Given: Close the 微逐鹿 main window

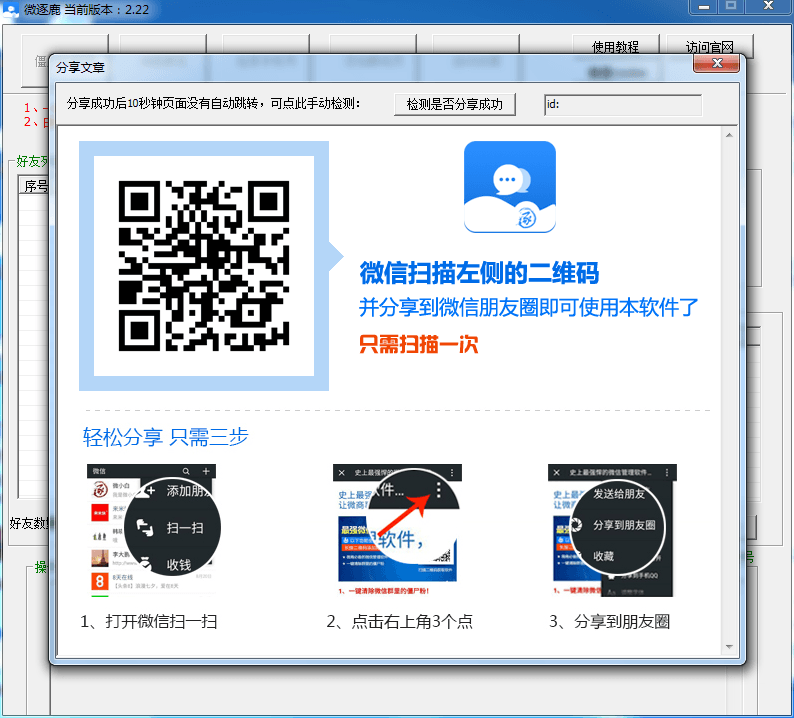Looking at the screenshot, I should (x=768, y=6).
